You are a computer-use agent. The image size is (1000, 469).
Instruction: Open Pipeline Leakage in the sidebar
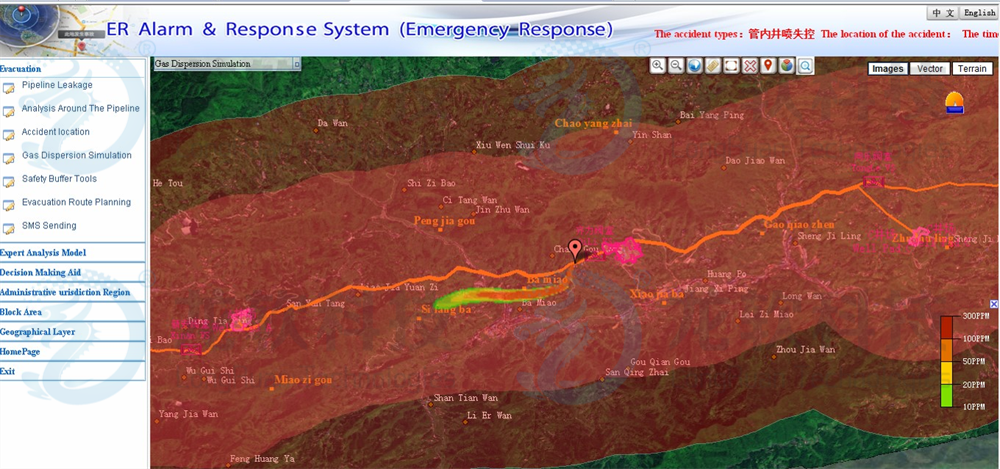point(57,85)
